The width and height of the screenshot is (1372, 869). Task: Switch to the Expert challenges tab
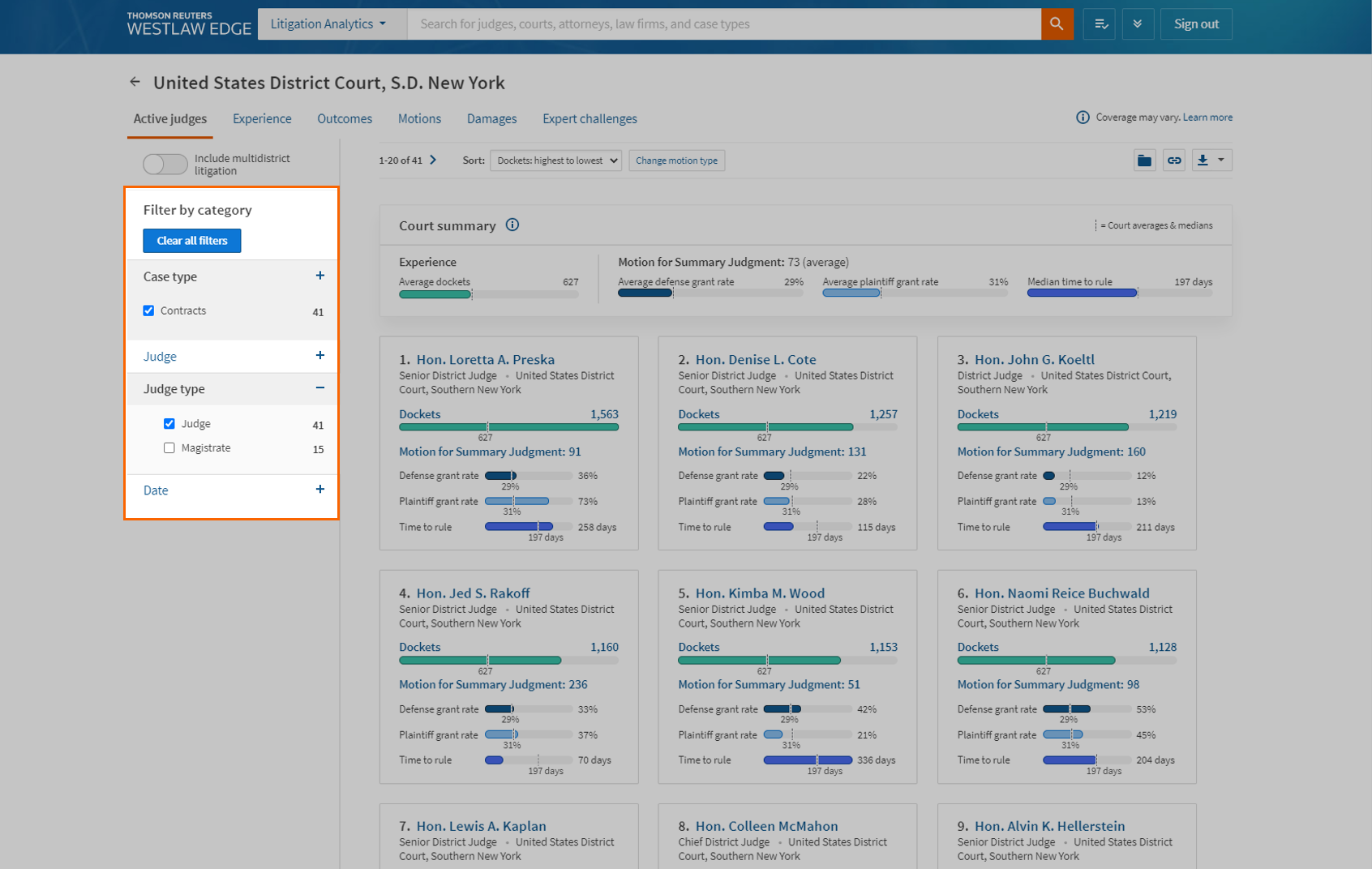[x=590, y=119]
